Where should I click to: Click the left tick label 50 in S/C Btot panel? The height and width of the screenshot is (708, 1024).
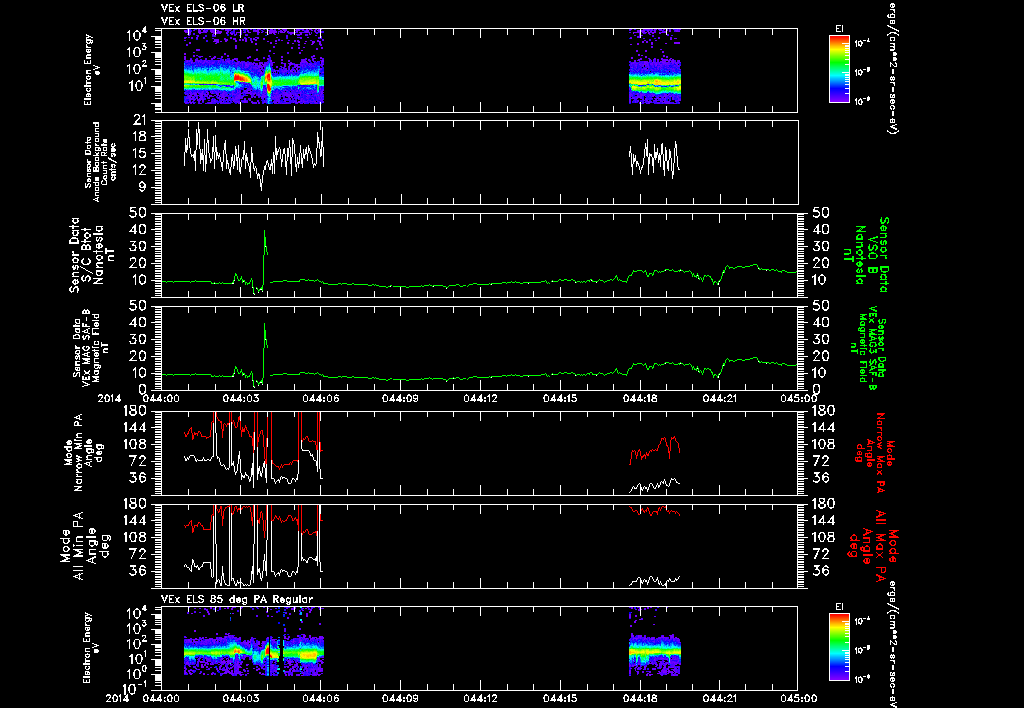click(x=138, y=213)
